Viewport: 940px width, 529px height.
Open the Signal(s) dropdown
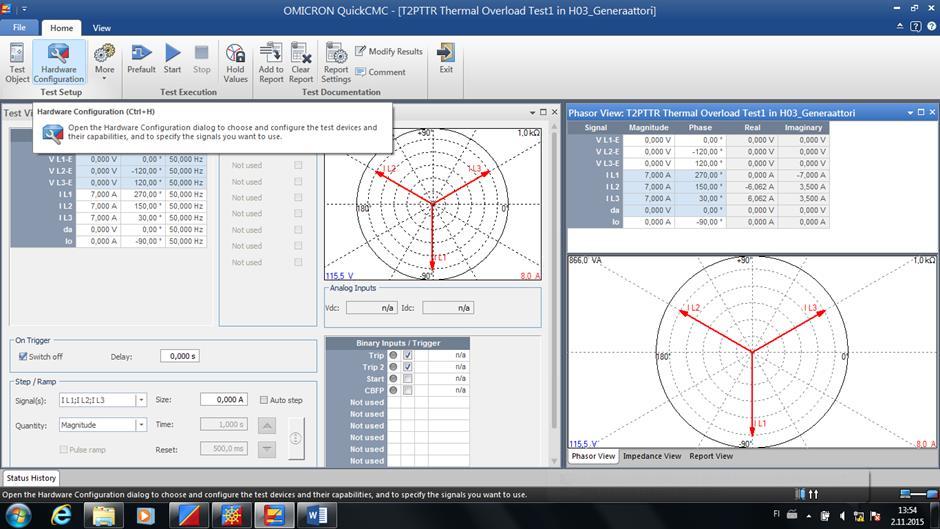[141, 400]
